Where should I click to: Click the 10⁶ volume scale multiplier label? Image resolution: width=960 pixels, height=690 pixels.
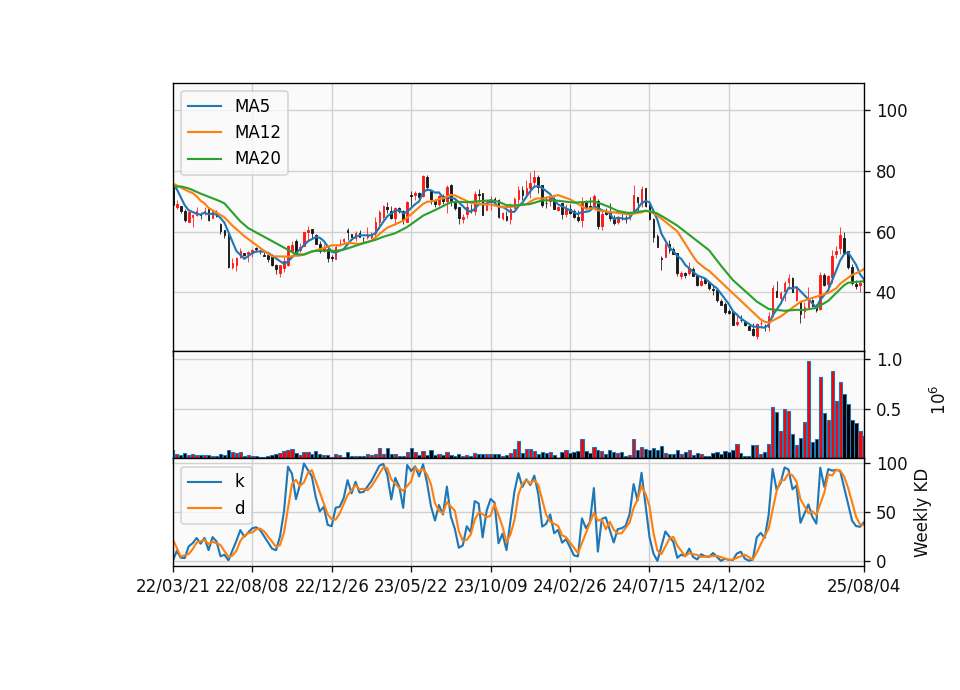point(937,400)
